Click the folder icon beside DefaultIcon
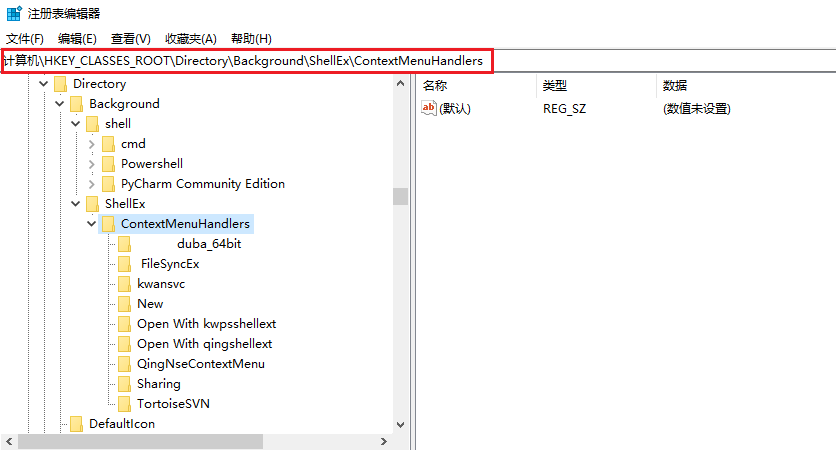The width and height of the screenshot is (836, 450). (76, 424)
